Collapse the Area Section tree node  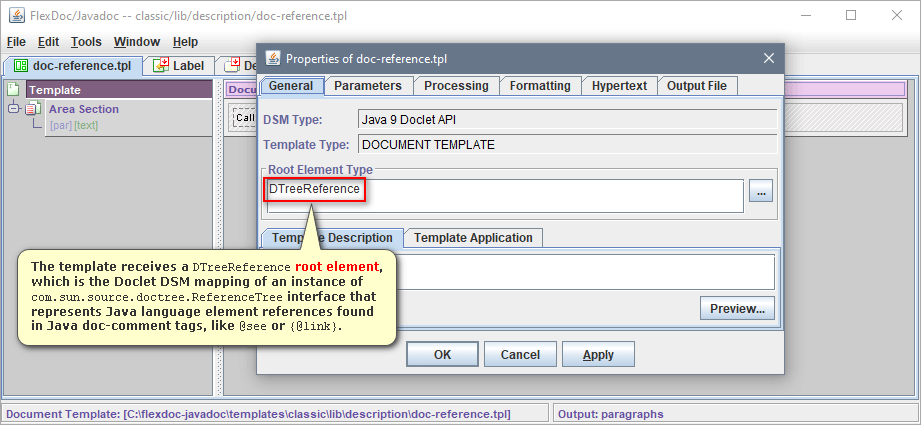tap(14, 109)
